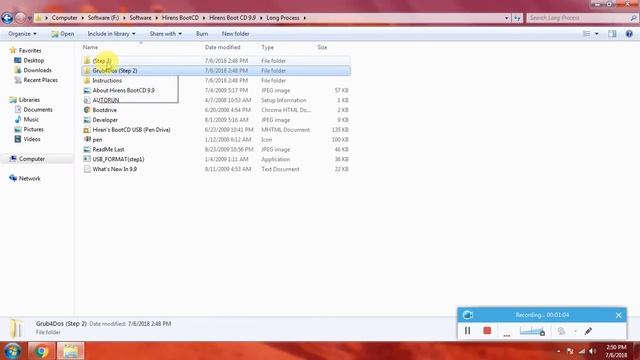The width and height of the screenshot is (640, 360).
Task: Select Libraries in the navigation pane
Action: pyautogui.click(x=24, y=100)
